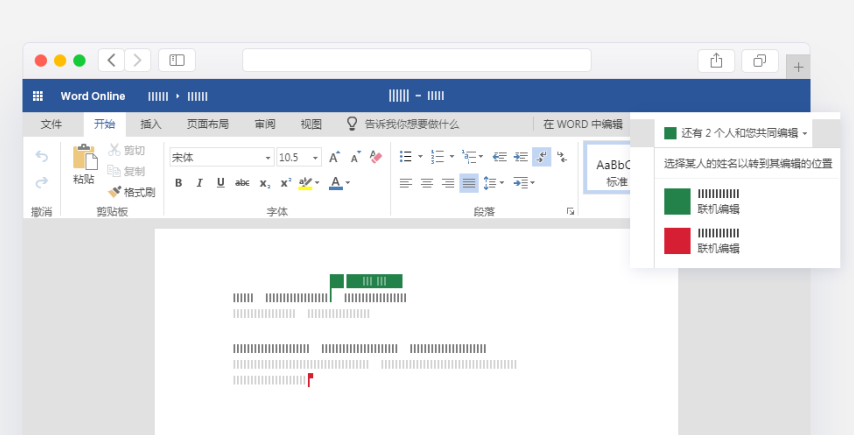The image size is (854, 435).
Task: Click the Grow Font icon
Action: tap(334, 157)
